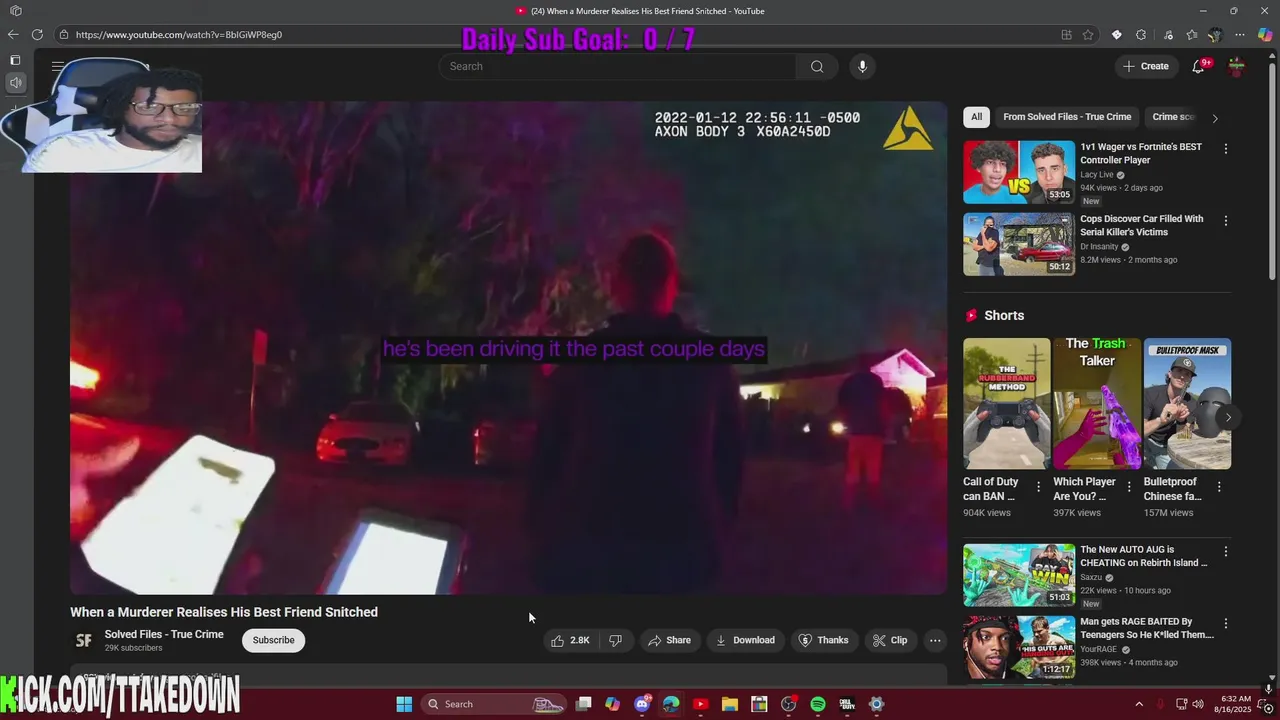Click the YouTube search input field
The width and height of the screenshot is (1280, 720).
(x=618, y=66)
